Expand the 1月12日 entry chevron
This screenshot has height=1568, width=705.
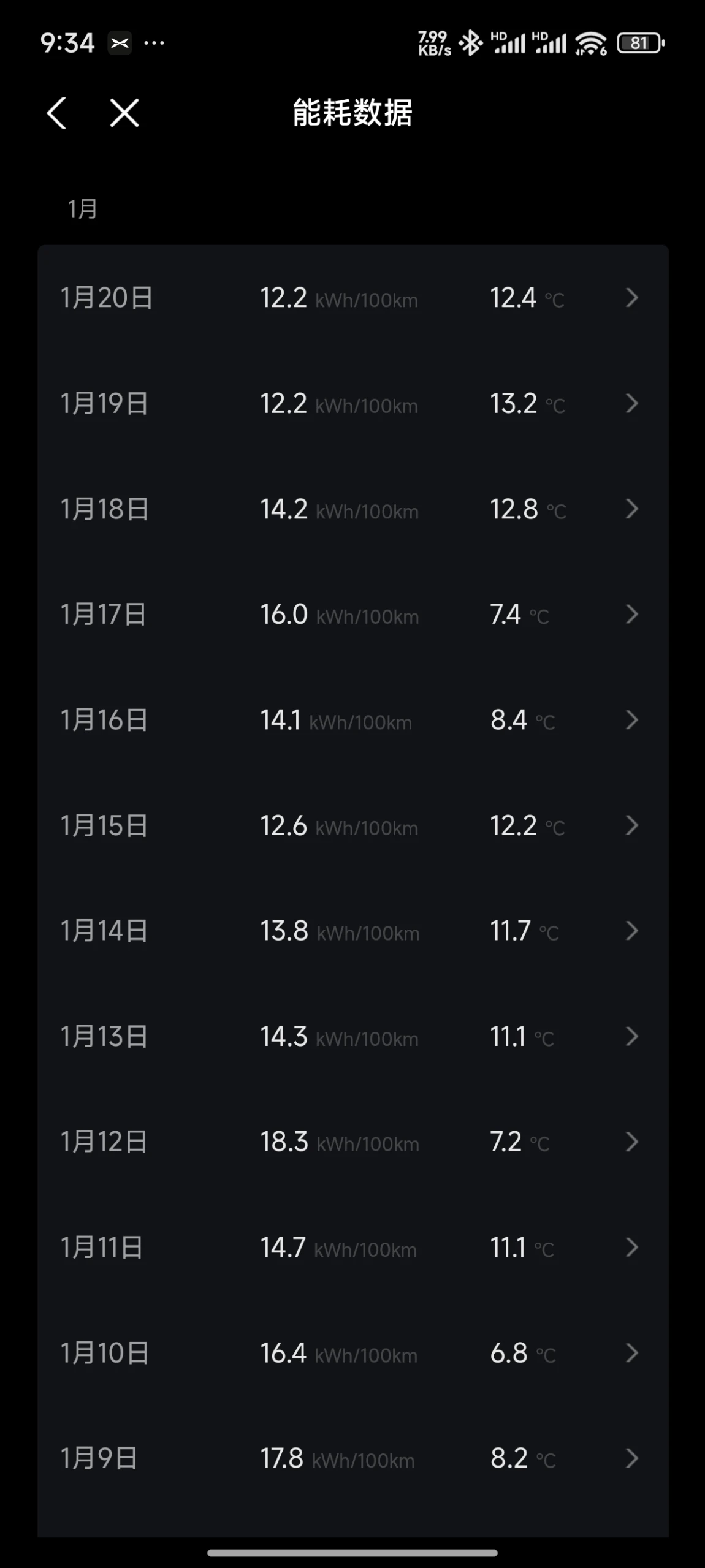coord(631,1142)
